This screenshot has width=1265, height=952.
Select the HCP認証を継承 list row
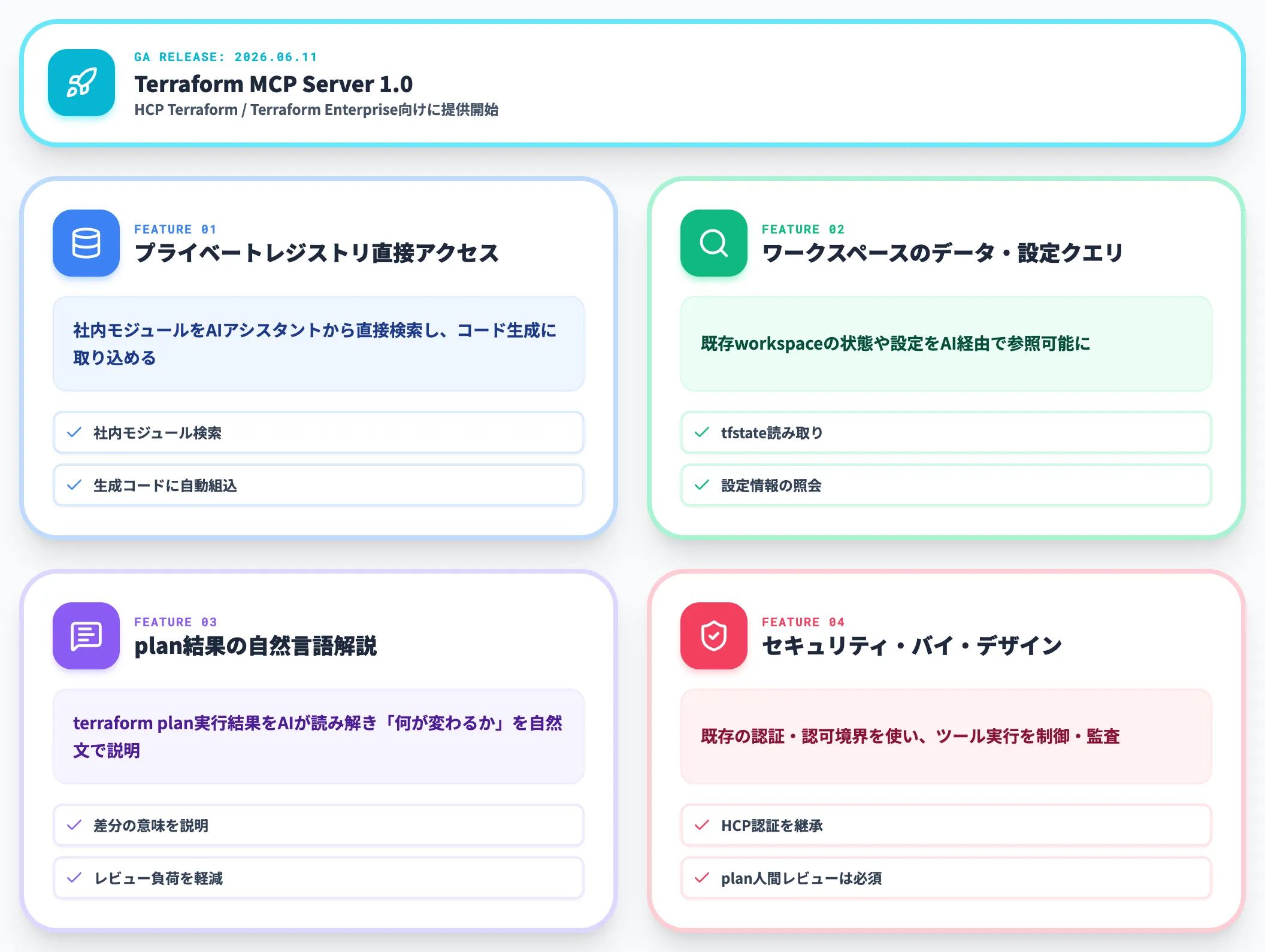946,825
